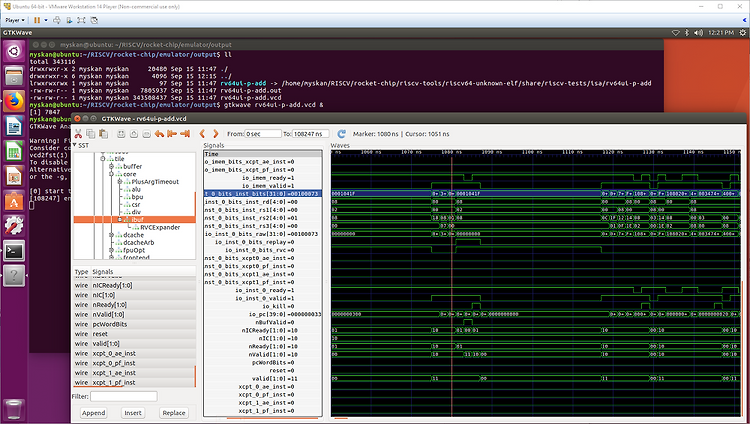Viewport: 750px width, 424px height.
Task: Click the Replace button
Action: (174, 413)
